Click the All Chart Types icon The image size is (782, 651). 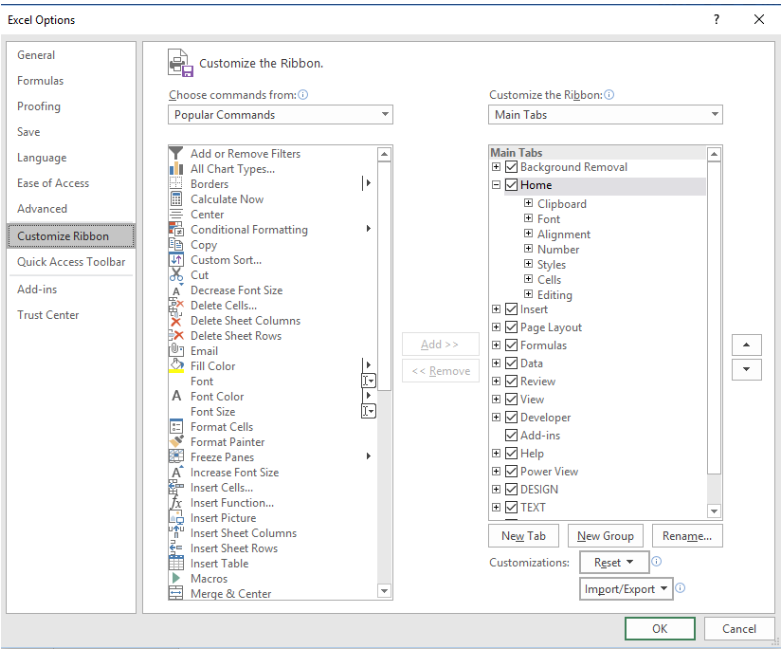176,169
